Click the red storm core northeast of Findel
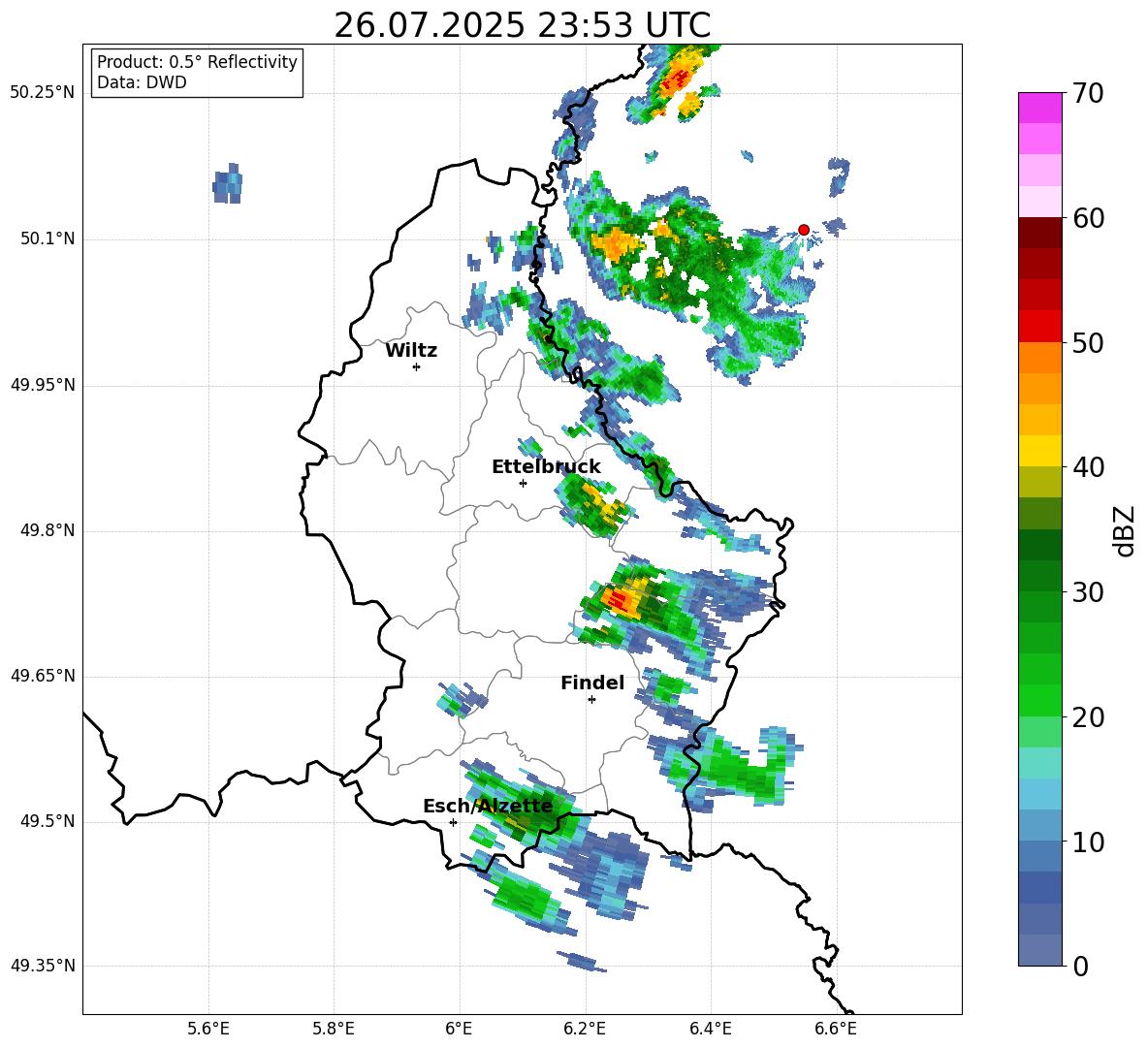This screenshot has height=1048, width=1148. point(622,601)
